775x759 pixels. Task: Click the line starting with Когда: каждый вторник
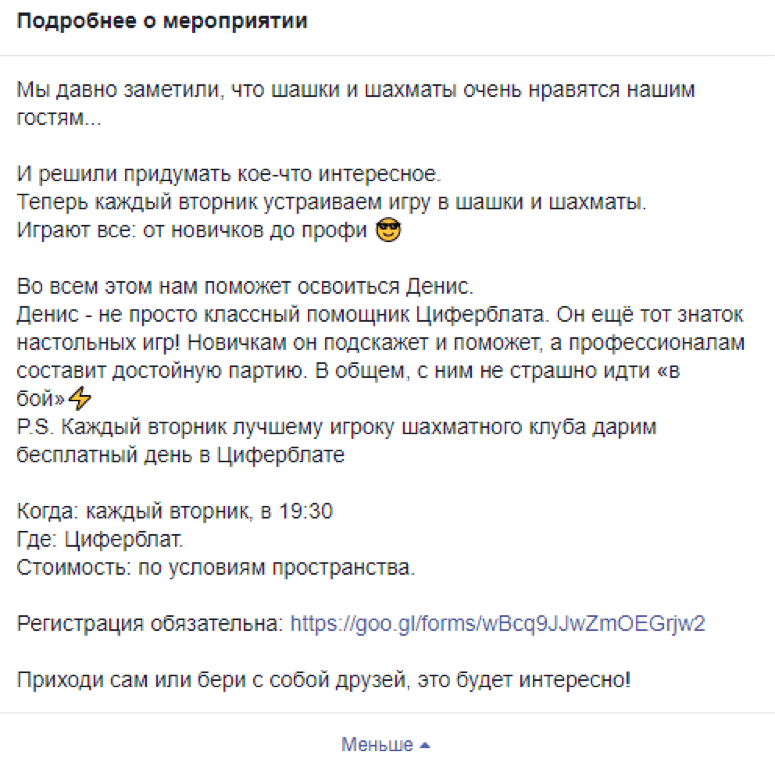coord(175,511)
